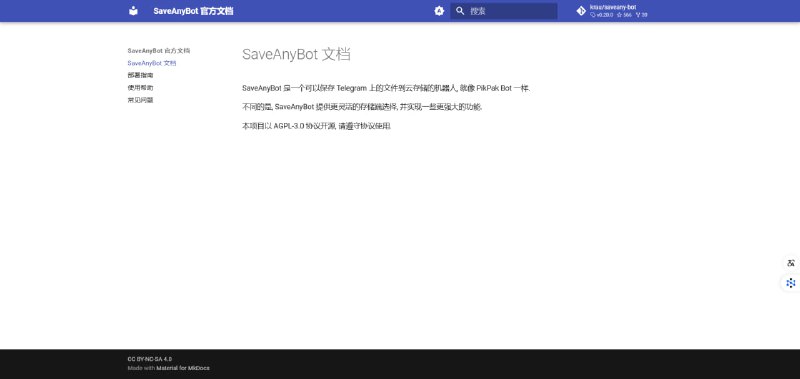The height and width of the screenshot is (379, 800).
Task: Click the paragraph mentioning PikPak Bot
Action: (386, 88)
